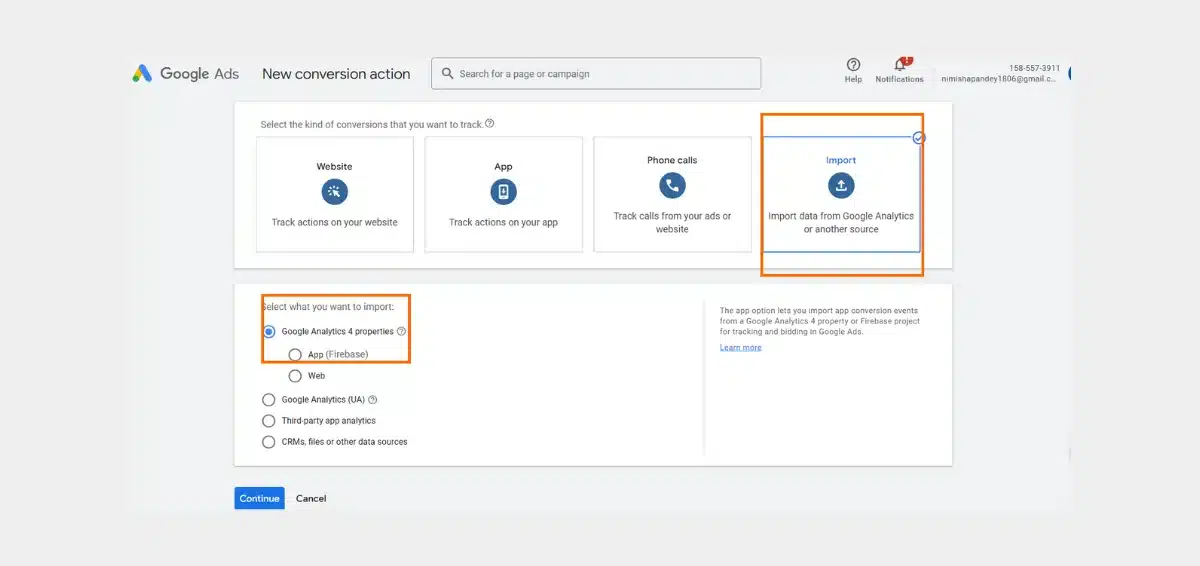Click the New conversion action title
Screen dimensions: 1200x566
pyautogui.click(x=336, y=73)
